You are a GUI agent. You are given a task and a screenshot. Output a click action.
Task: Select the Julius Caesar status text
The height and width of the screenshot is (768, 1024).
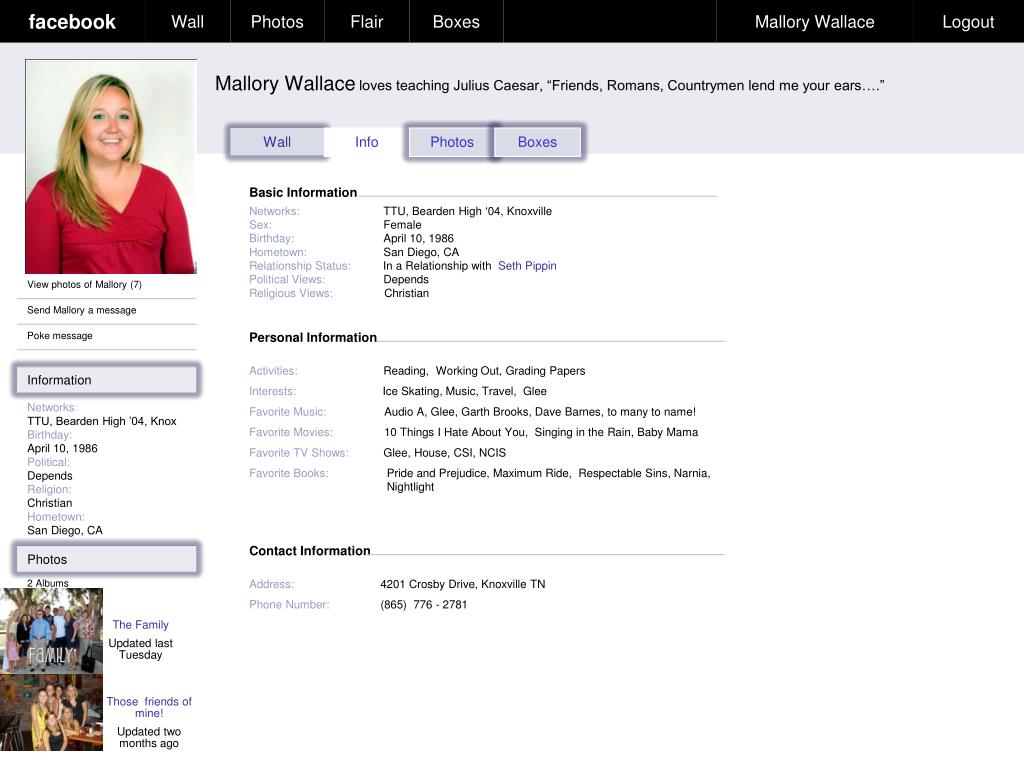click(x=622, y=86)
